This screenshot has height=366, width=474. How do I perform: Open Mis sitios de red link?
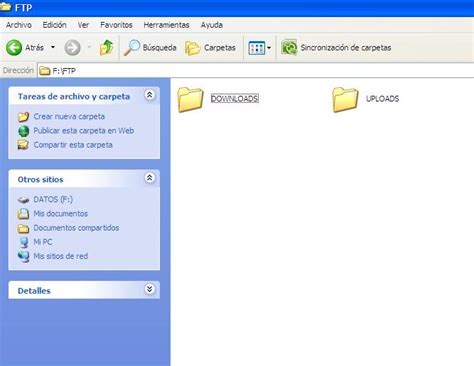(61, 256)
